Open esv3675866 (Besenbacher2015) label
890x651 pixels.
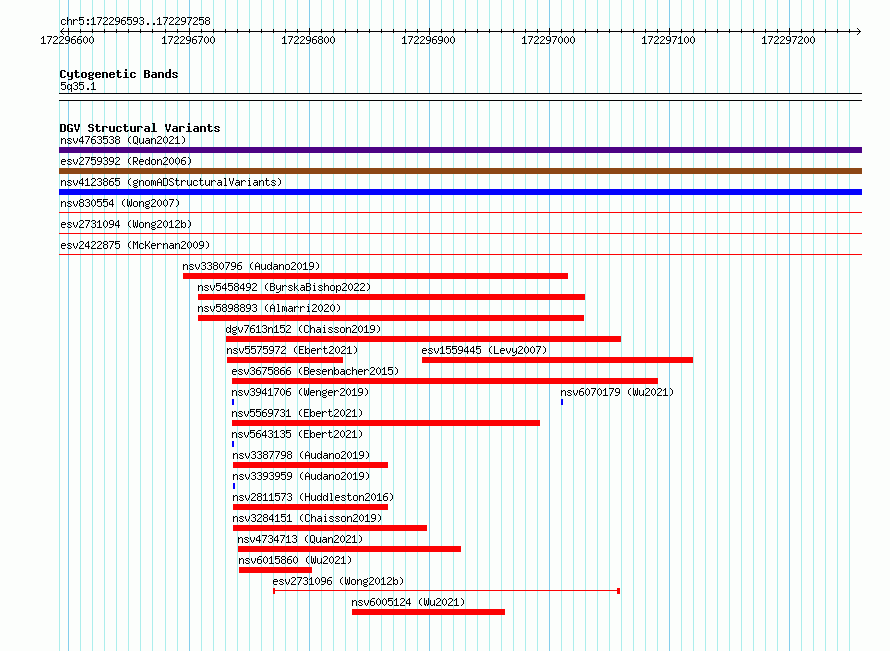tap(315, 371)
